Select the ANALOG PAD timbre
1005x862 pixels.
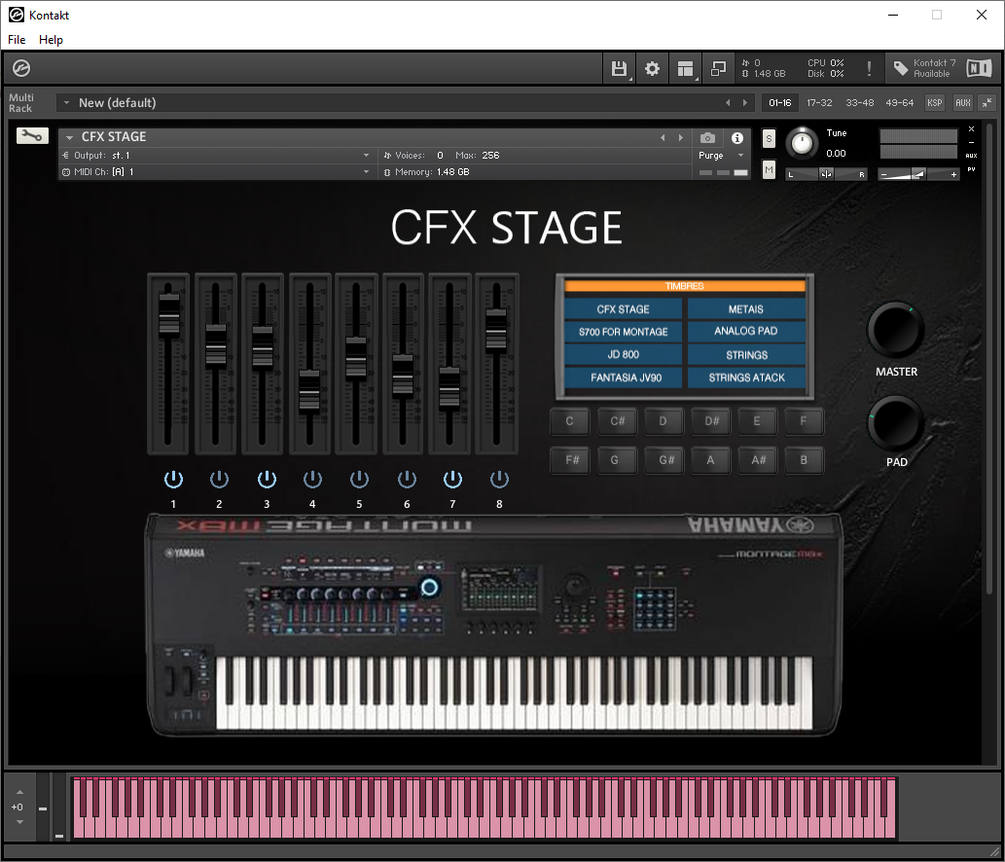point(746,331)
